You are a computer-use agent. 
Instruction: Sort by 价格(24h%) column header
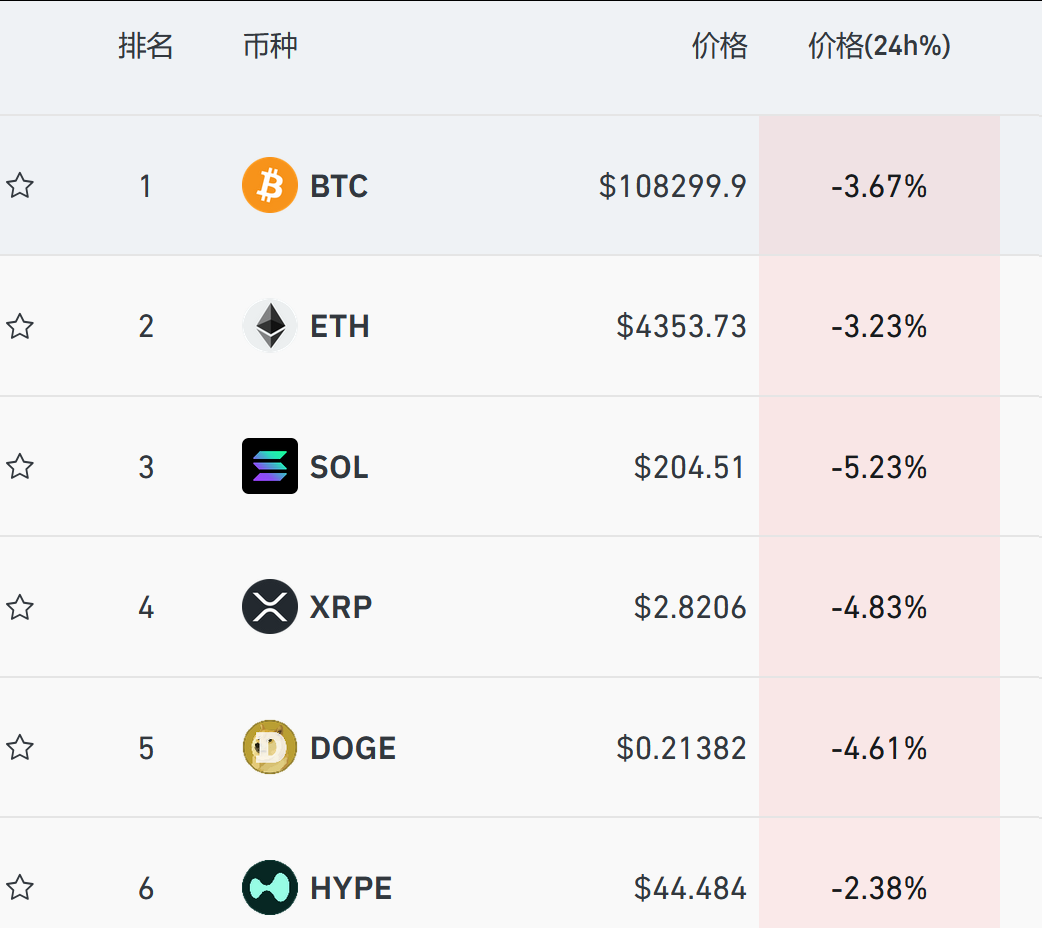(x=879, y=46)
